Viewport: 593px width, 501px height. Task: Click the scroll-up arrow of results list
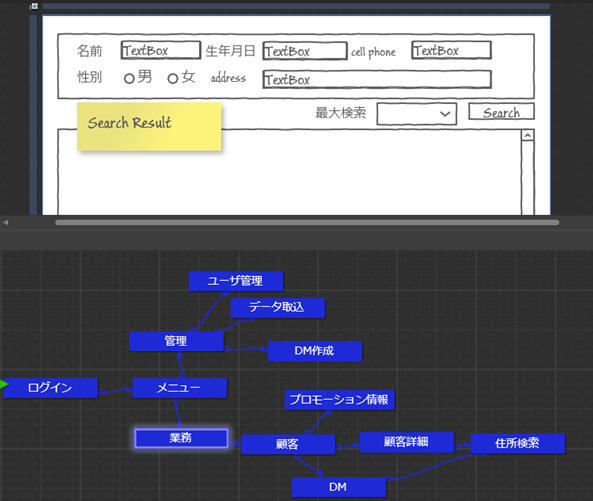pyautogui.click(x=528, y=135)
